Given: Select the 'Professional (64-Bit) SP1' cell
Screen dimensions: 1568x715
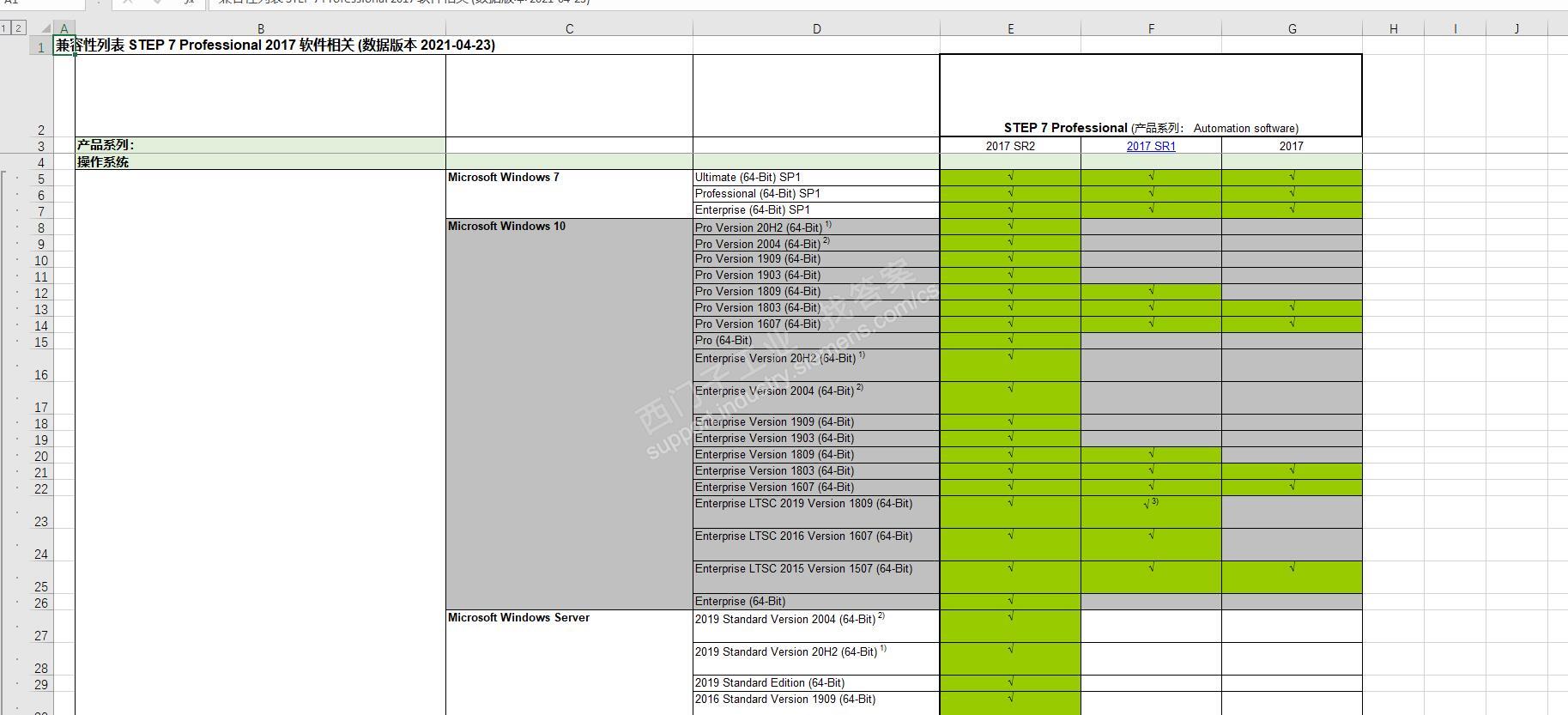Looking at the screenshot, I should click(x=816, y=194).
